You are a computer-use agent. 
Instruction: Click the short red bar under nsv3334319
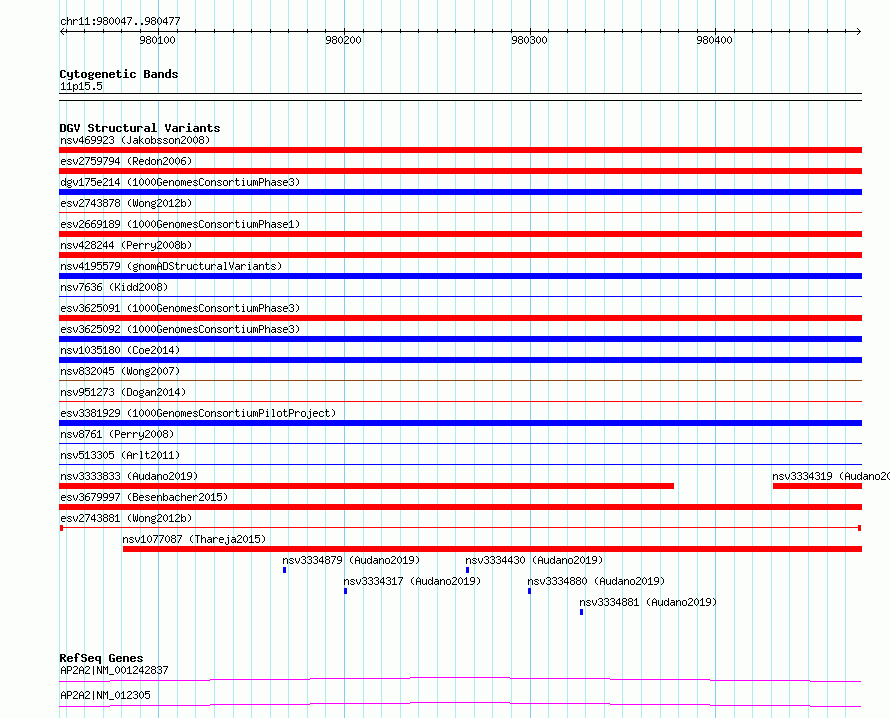tap(817, 486)
